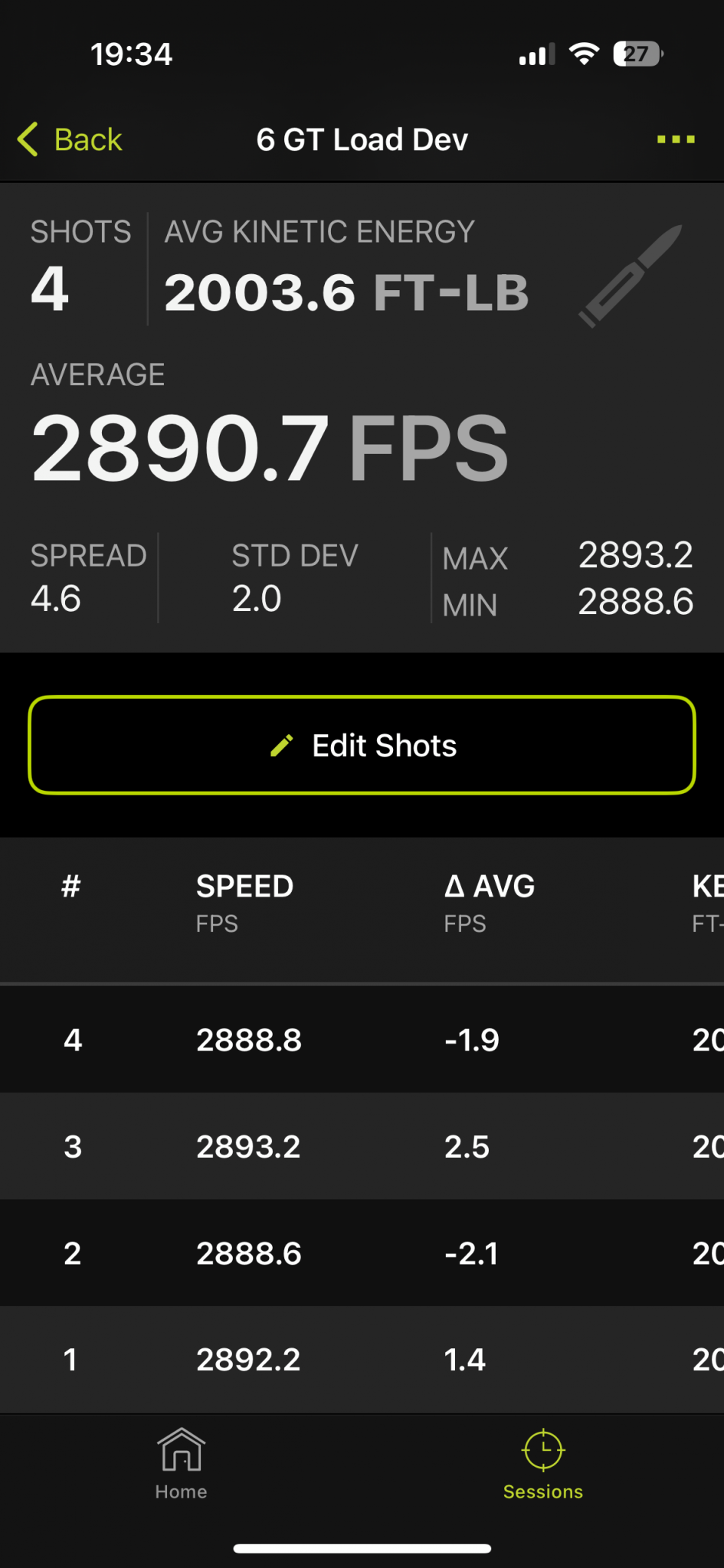Tap the bullet cartridge icon
This screenshot has width=724, height=1568.
[630, 276]
